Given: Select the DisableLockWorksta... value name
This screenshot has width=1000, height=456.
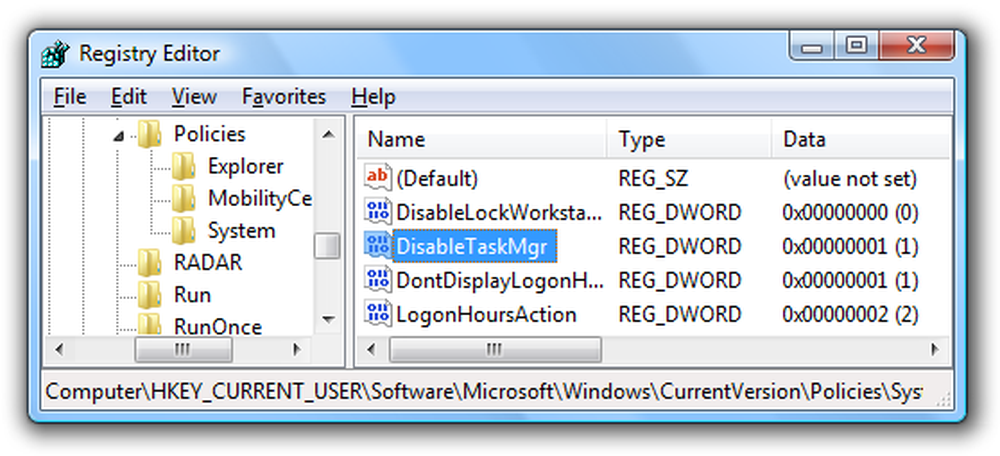Looking at the screenshot, I should pyautogui.click(x=499, y=212).
